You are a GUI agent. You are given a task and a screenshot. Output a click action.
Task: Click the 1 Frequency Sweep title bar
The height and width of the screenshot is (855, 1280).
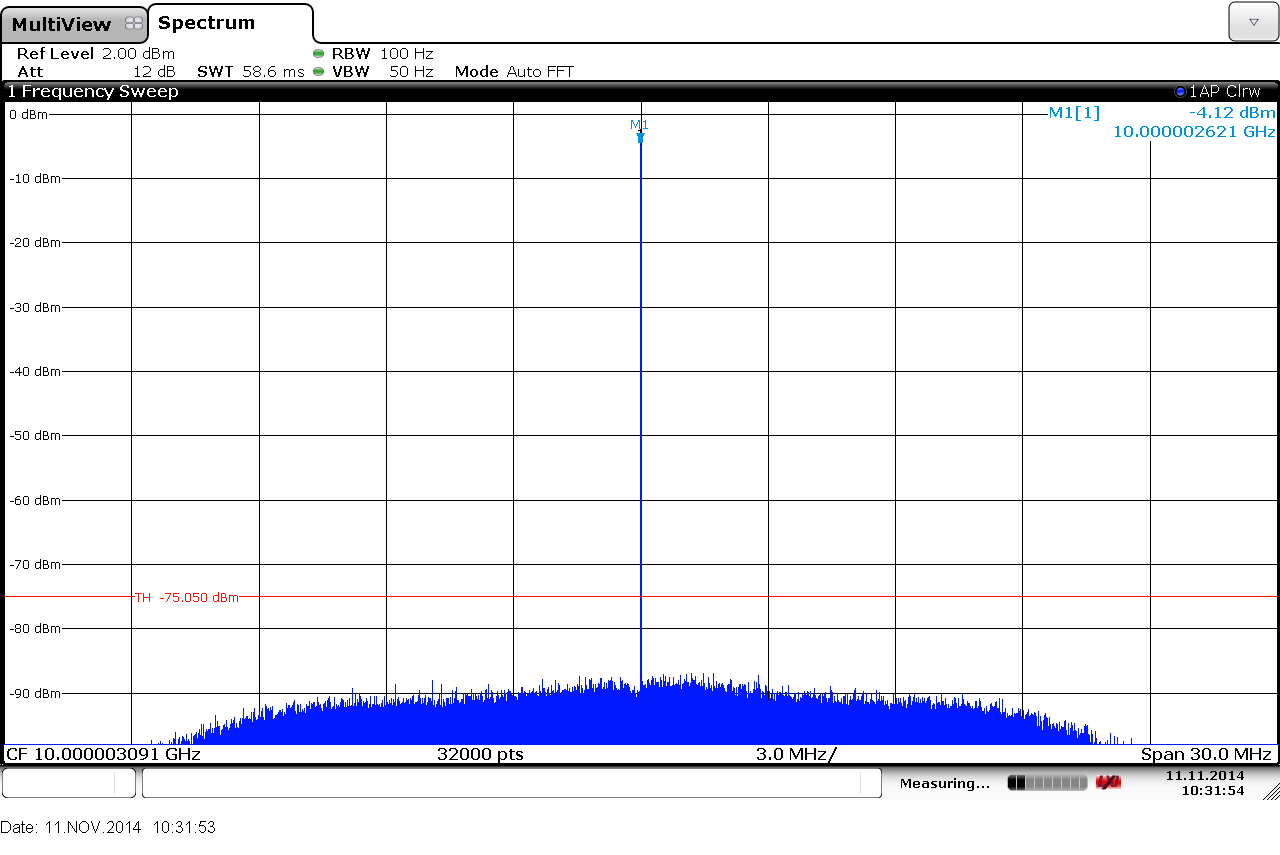(x=93, y=92)
